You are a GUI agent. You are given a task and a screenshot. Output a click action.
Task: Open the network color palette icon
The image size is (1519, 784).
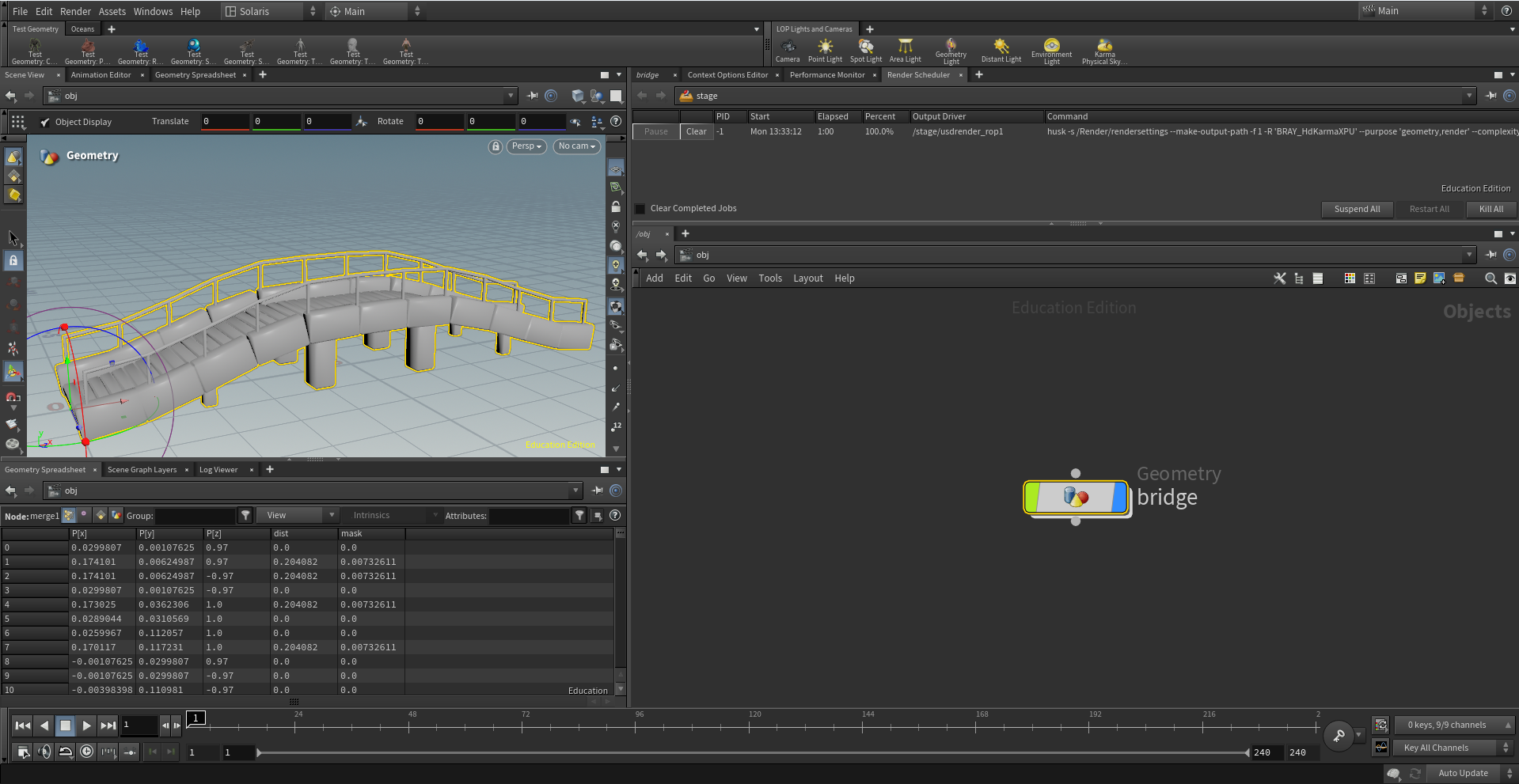[1350, 278]
